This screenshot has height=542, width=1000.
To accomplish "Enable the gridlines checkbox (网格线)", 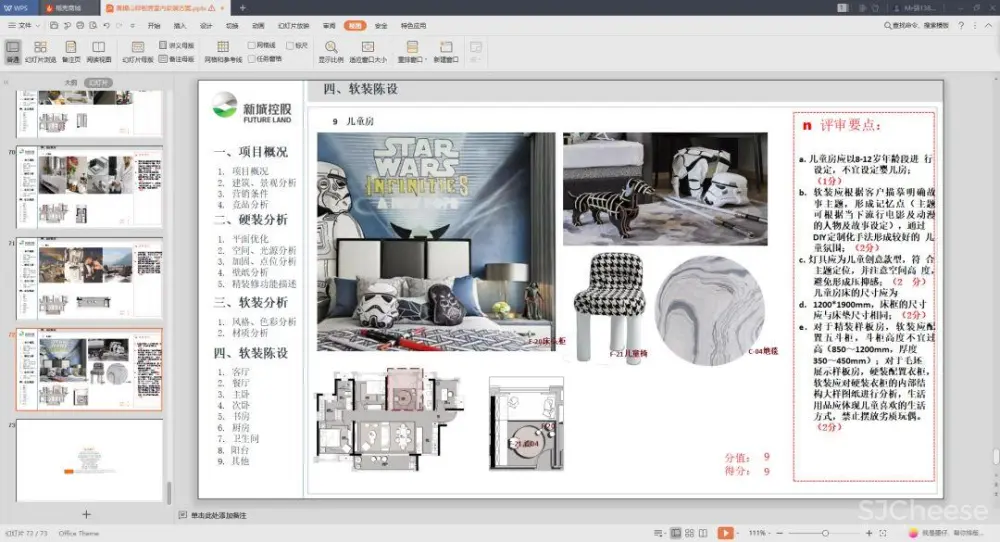I will (x=252, y=45).
